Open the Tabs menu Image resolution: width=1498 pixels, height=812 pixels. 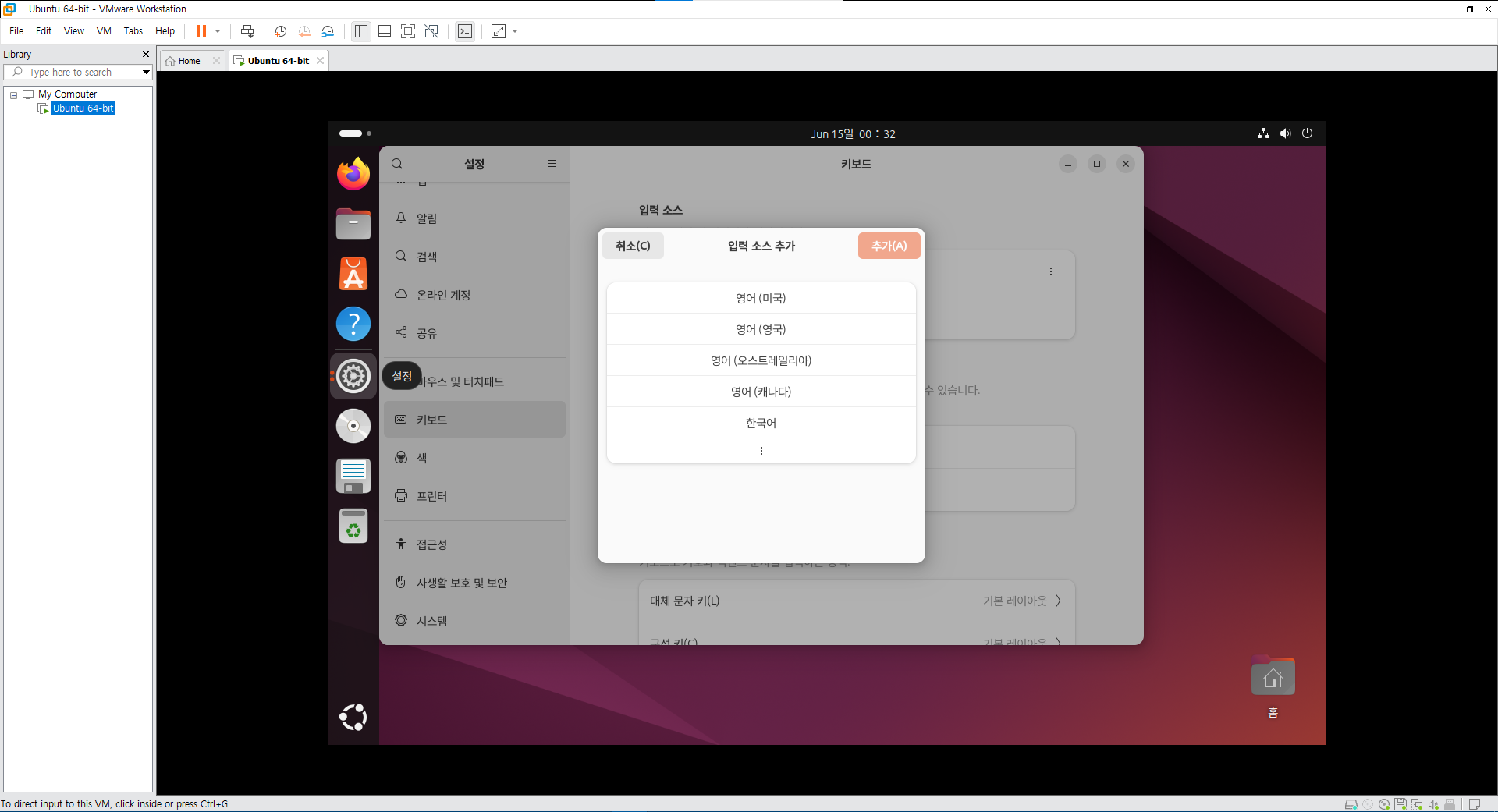[x=133, y=31]
